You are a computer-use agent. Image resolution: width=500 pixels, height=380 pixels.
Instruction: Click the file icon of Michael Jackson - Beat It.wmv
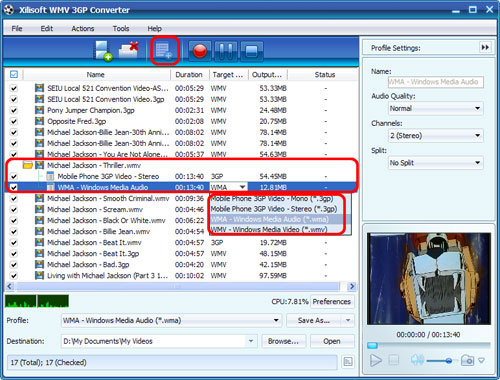(39, 242)
